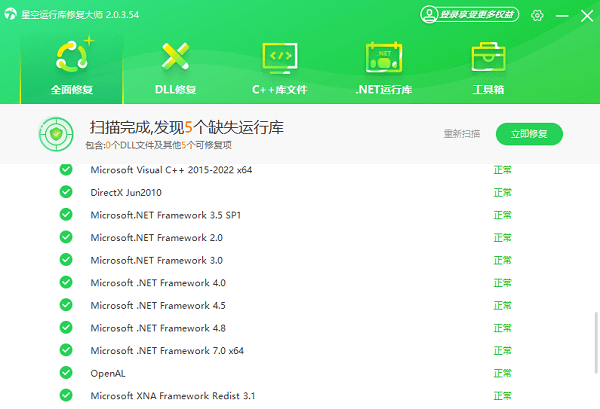Image resolution: width=600 pixels, height=409 pixels.
Task: Click check icon for .NET Framework 3.0
Action: click(x=66, y=260)
